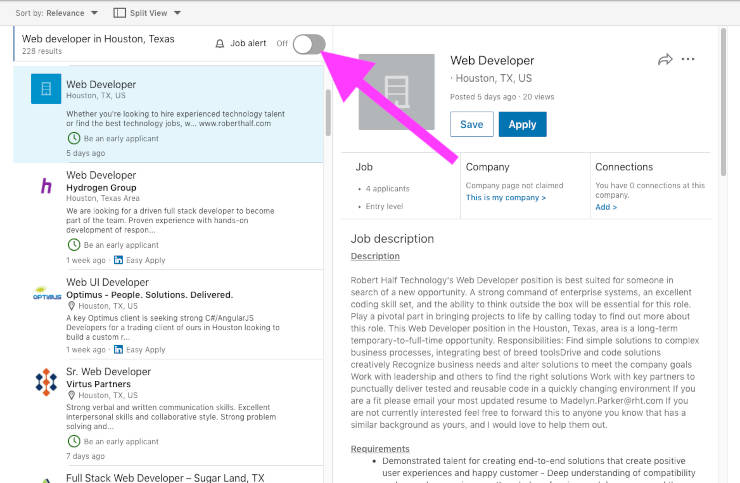The height and width of the screenshot is (483, 740).
Task: Select Hydrogen Group Web Developer listing title
Action: point(101,175)
